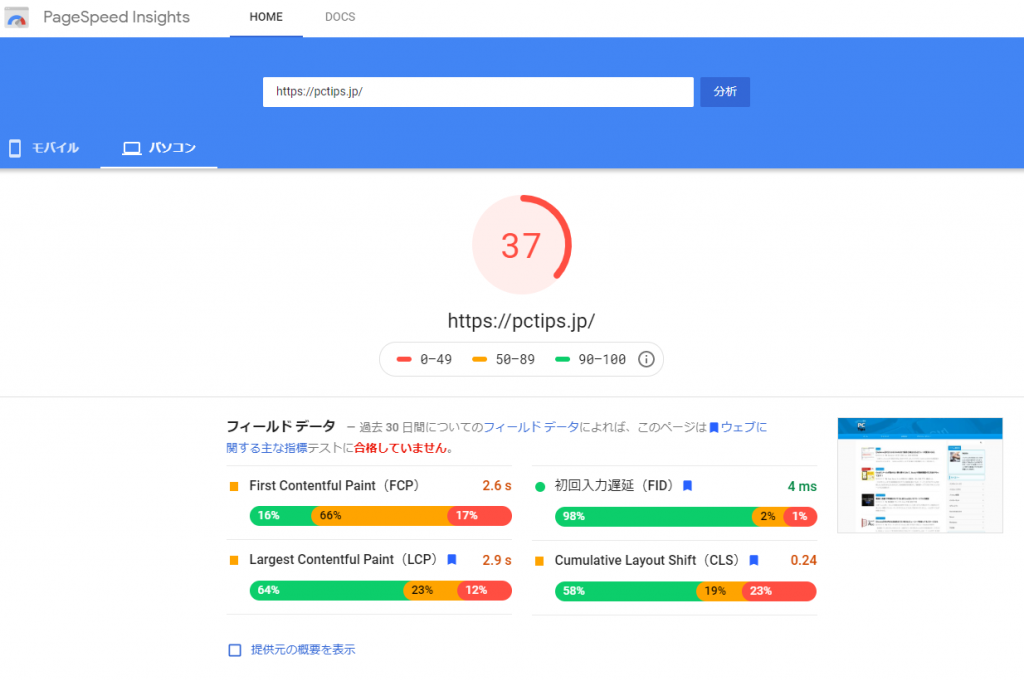This screenshot has height=681, width=1024.
Task: Click the First Contentful Paint (FCP) label
Action: point(334,486)
